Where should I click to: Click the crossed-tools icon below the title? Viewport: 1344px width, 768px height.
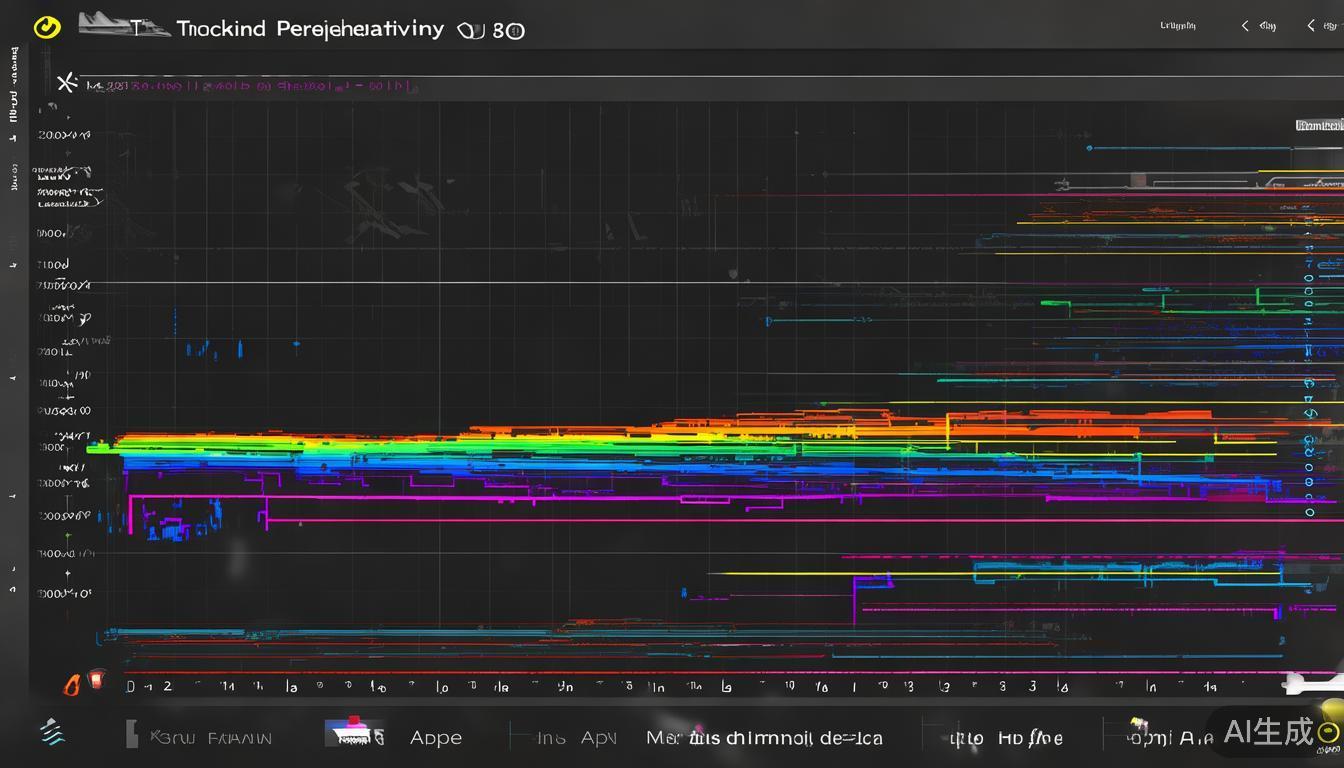pos(67,83)
